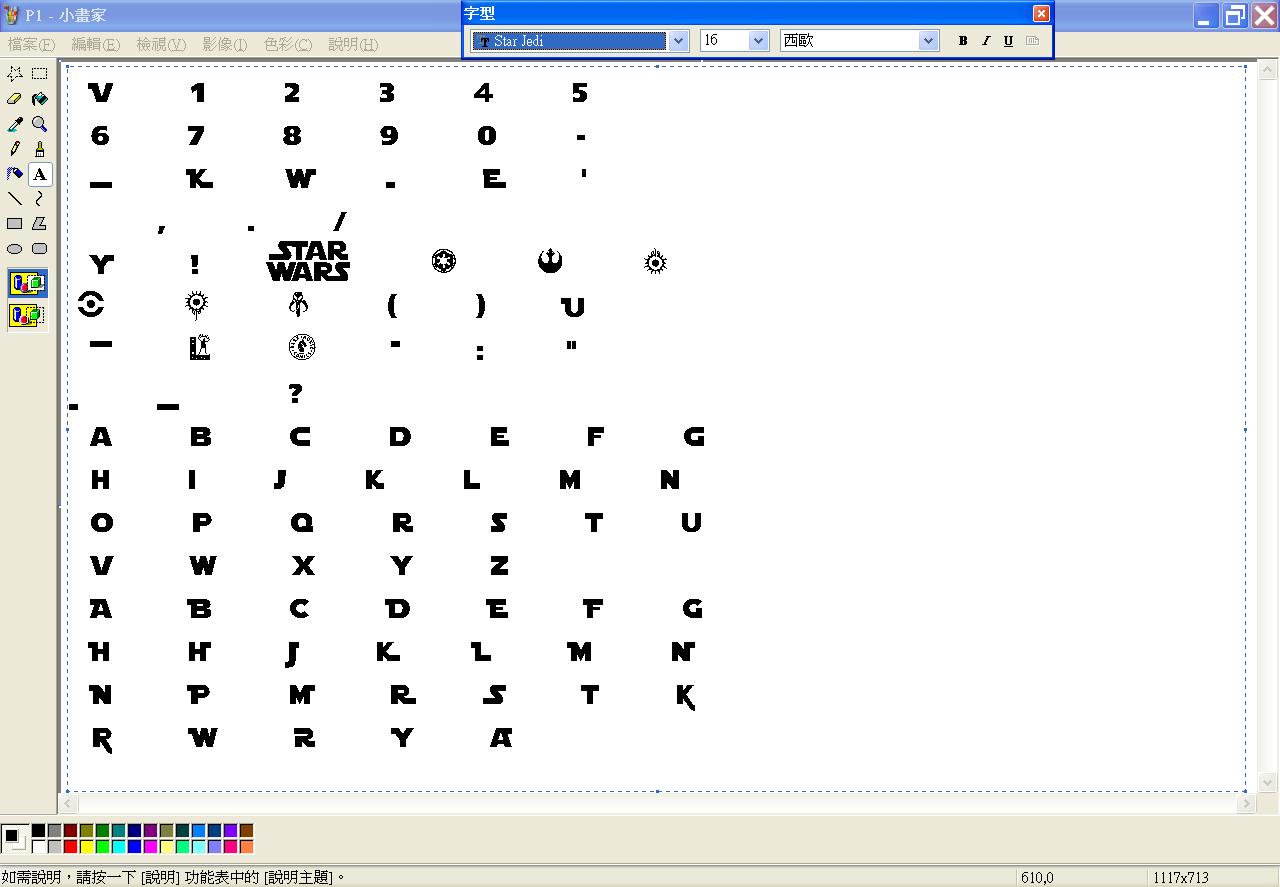The image size is (1280, 887).
Task: Toggle vertical text in font toolbar
Action: coord(1033,41)
